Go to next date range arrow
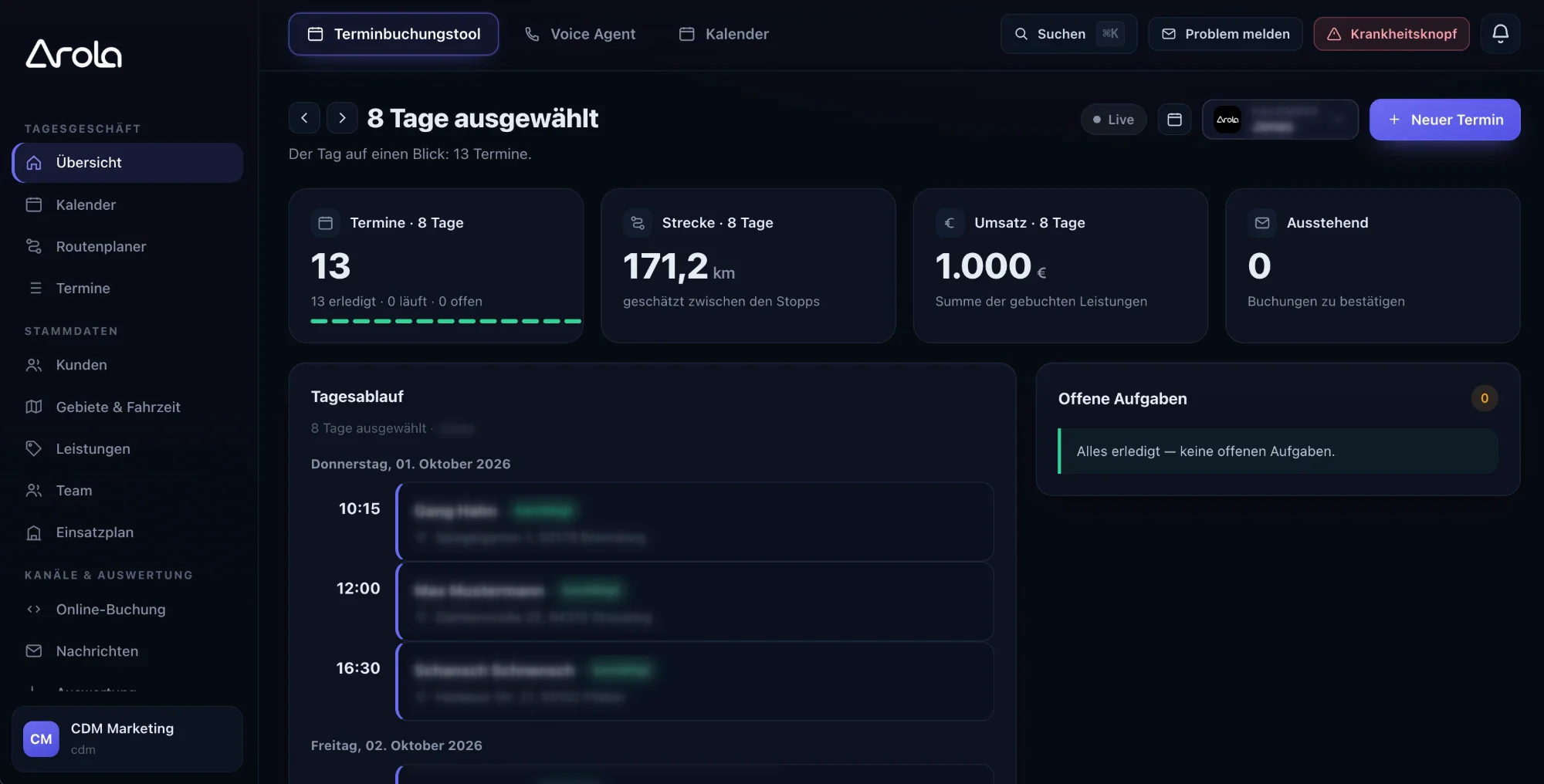The width and height of the screenshot is (1544, 784). pyautogui.click(x=342, y=118)
